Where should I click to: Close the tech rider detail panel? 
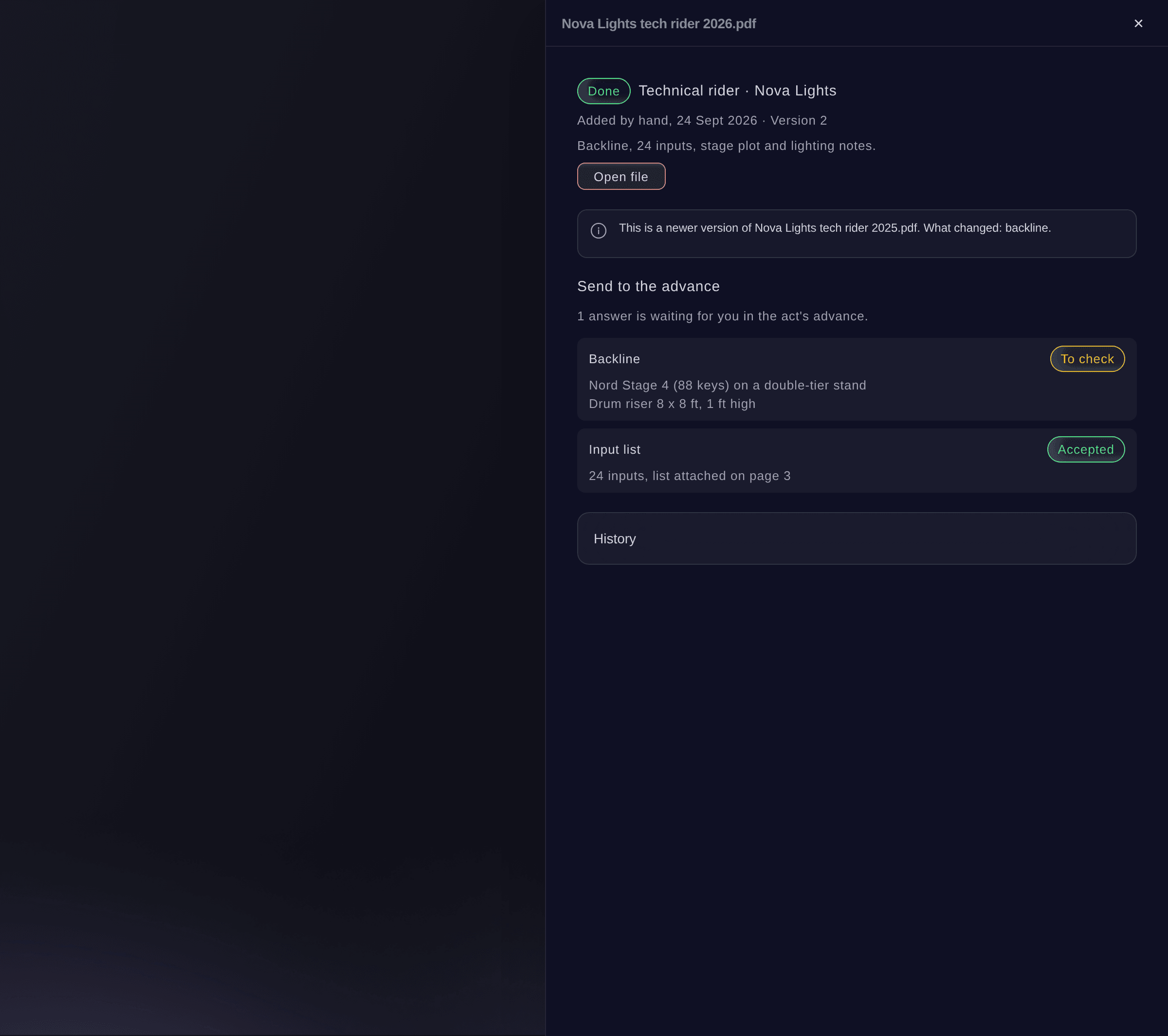[x=1138, y=23]
